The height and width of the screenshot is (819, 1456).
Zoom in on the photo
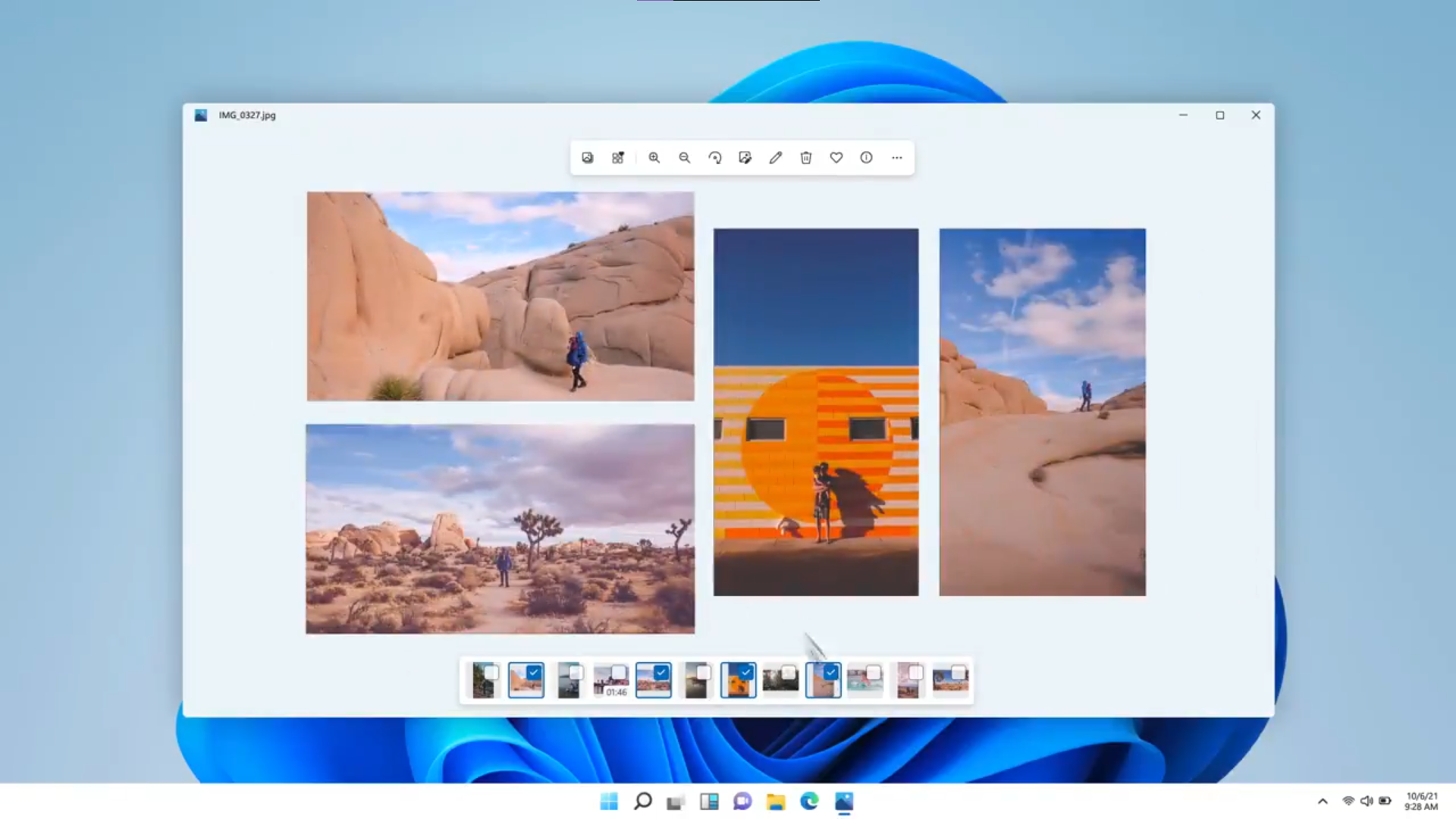(x=654, y=158)
